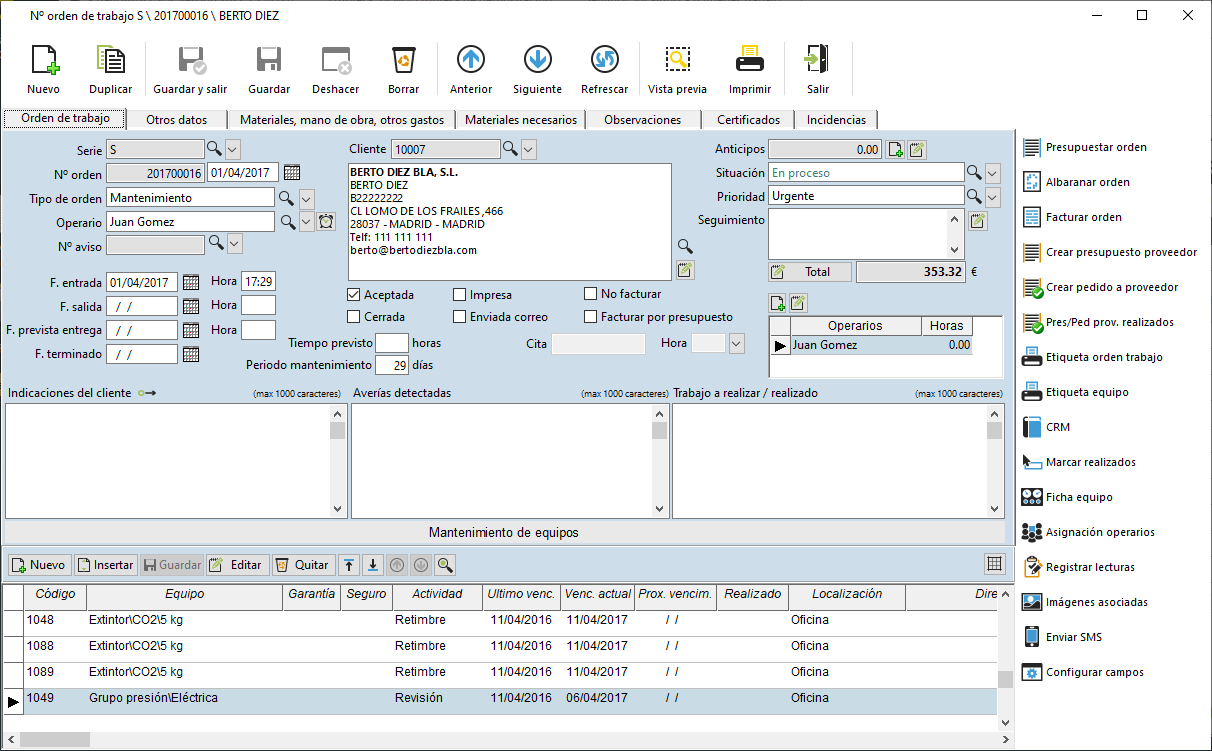Screen dimensions: 1212x751
Task: Toggle grid layout icon above equipment table
Action: 995,564
